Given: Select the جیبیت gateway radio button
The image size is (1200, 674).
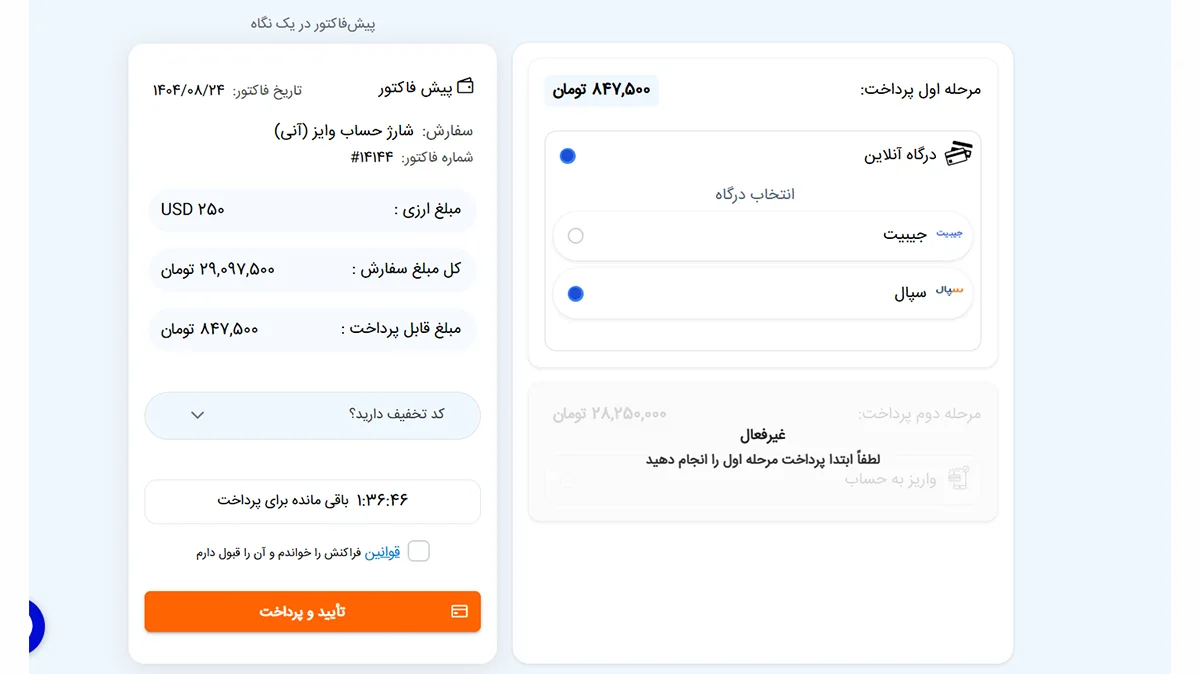Looking at the screenshot, I should pos(575,235).
